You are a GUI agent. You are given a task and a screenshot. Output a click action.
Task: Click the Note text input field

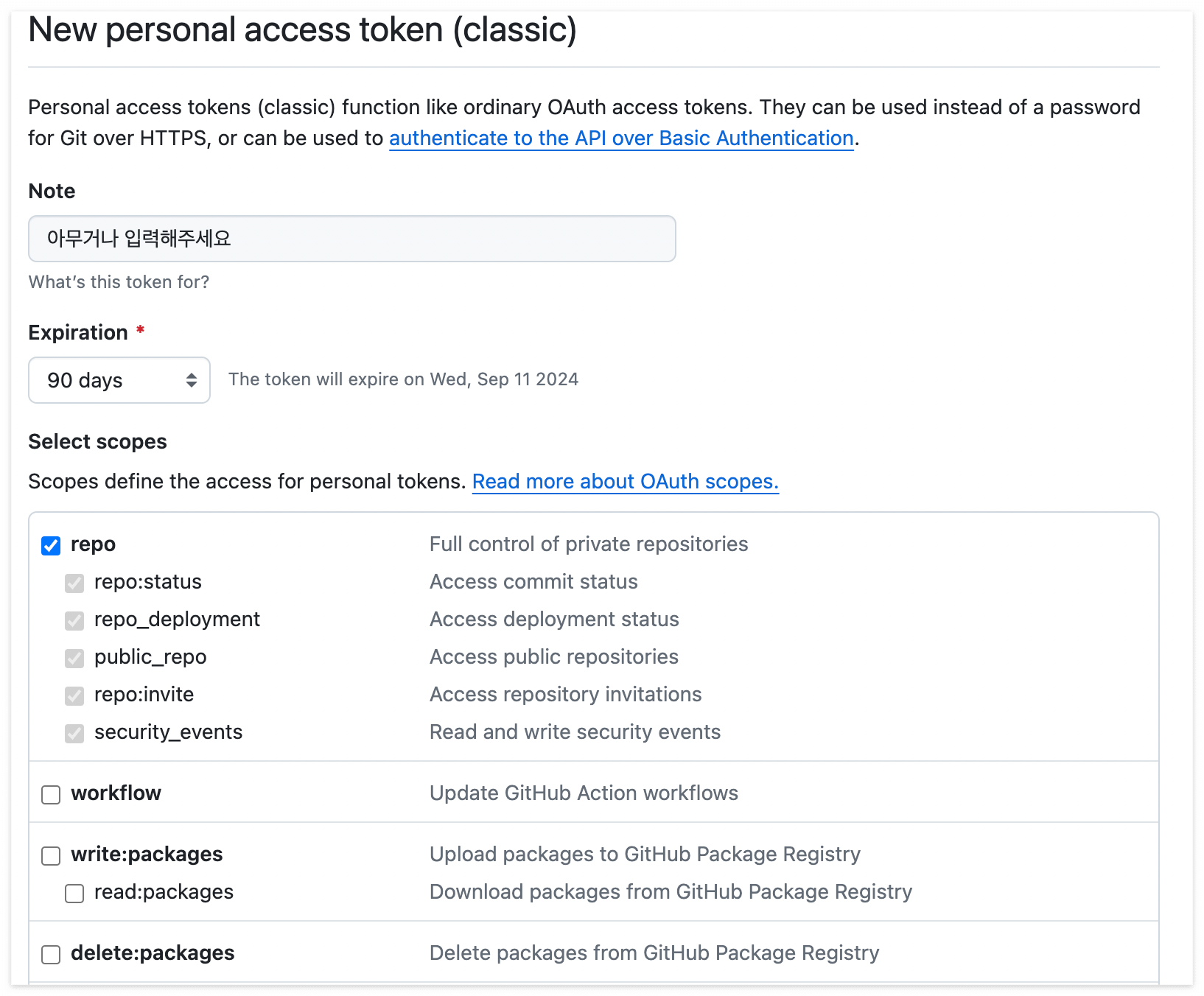[351, 239]
